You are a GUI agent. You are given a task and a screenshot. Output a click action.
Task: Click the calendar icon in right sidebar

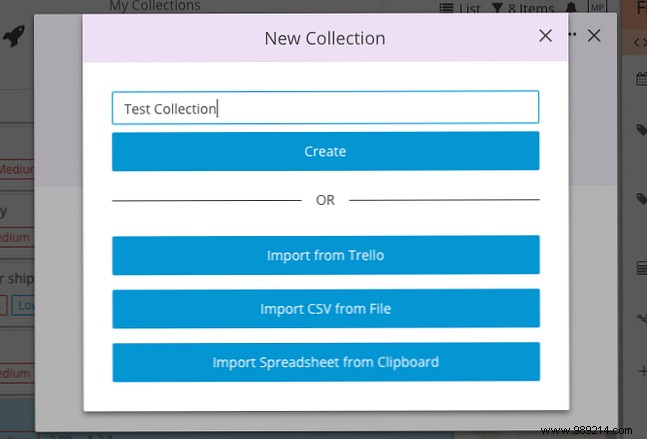(642, 78)
